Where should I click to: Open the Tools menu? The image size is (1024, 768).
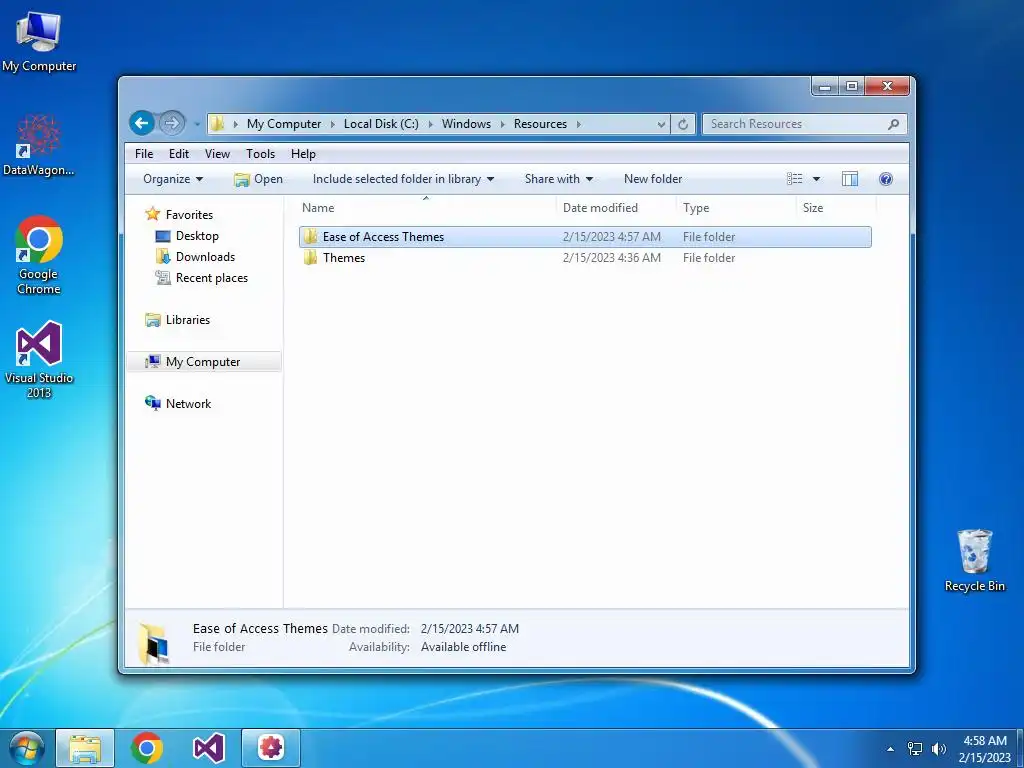tap(260, 153)
